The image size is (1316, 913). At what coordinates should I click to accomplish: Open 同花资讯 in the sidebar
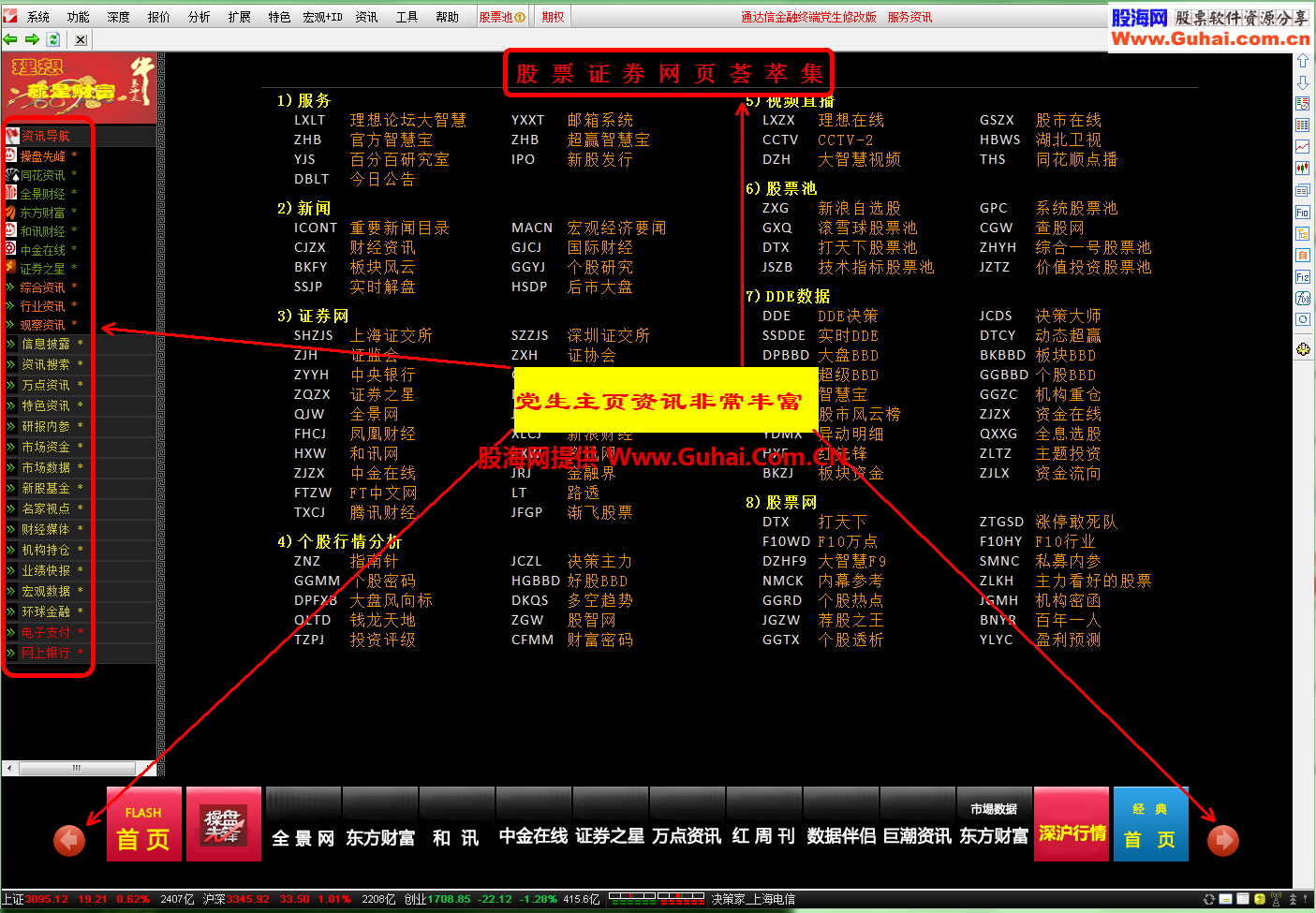[x=43, y=175]
